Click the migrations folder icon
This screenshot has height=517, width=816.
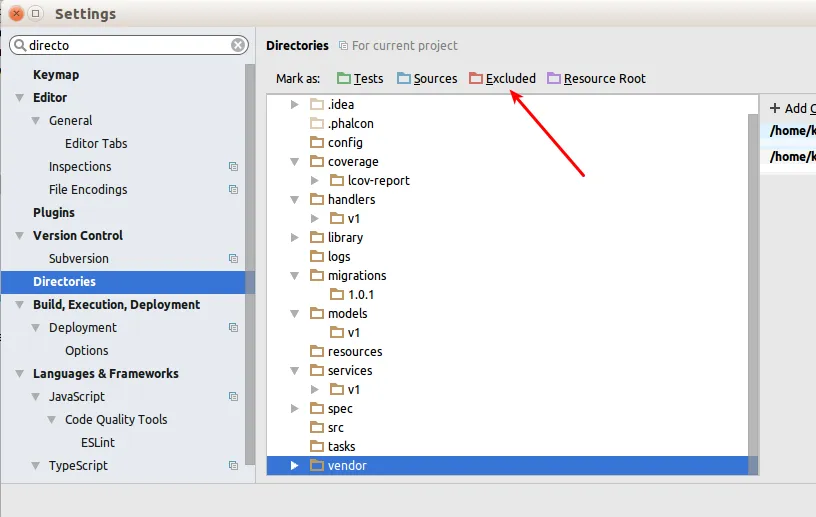click(x=317, y=275)
